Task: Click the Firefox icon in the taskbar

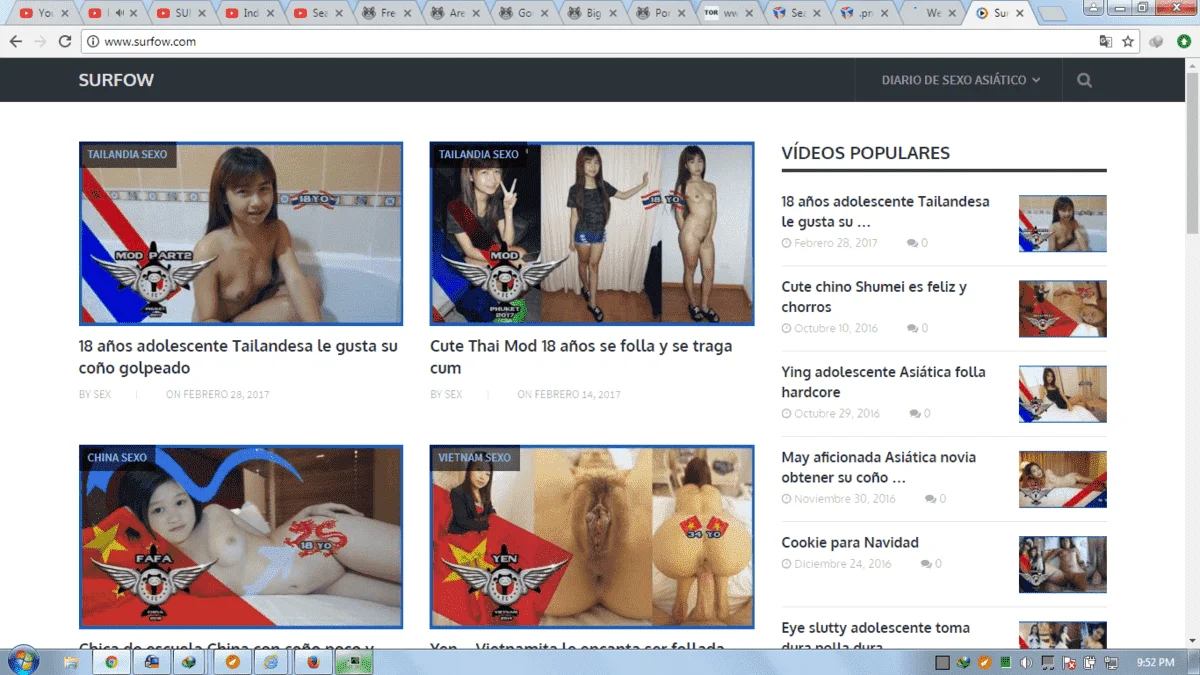Action: [x=313, y=662]
